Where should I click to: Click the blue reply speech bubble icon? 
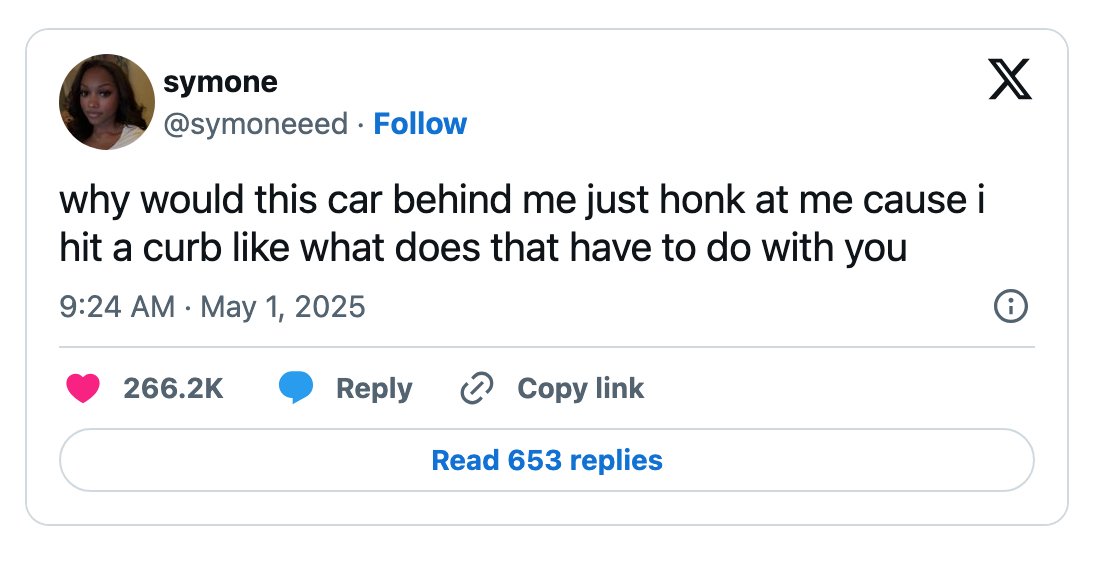(296, 388)
